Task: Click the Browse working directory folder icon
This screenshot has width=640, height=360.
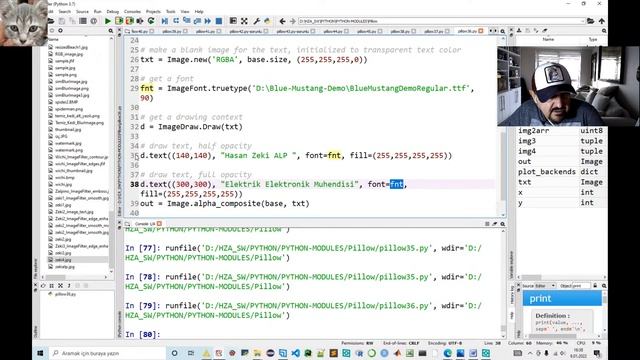Action: (x=590, y=21)
